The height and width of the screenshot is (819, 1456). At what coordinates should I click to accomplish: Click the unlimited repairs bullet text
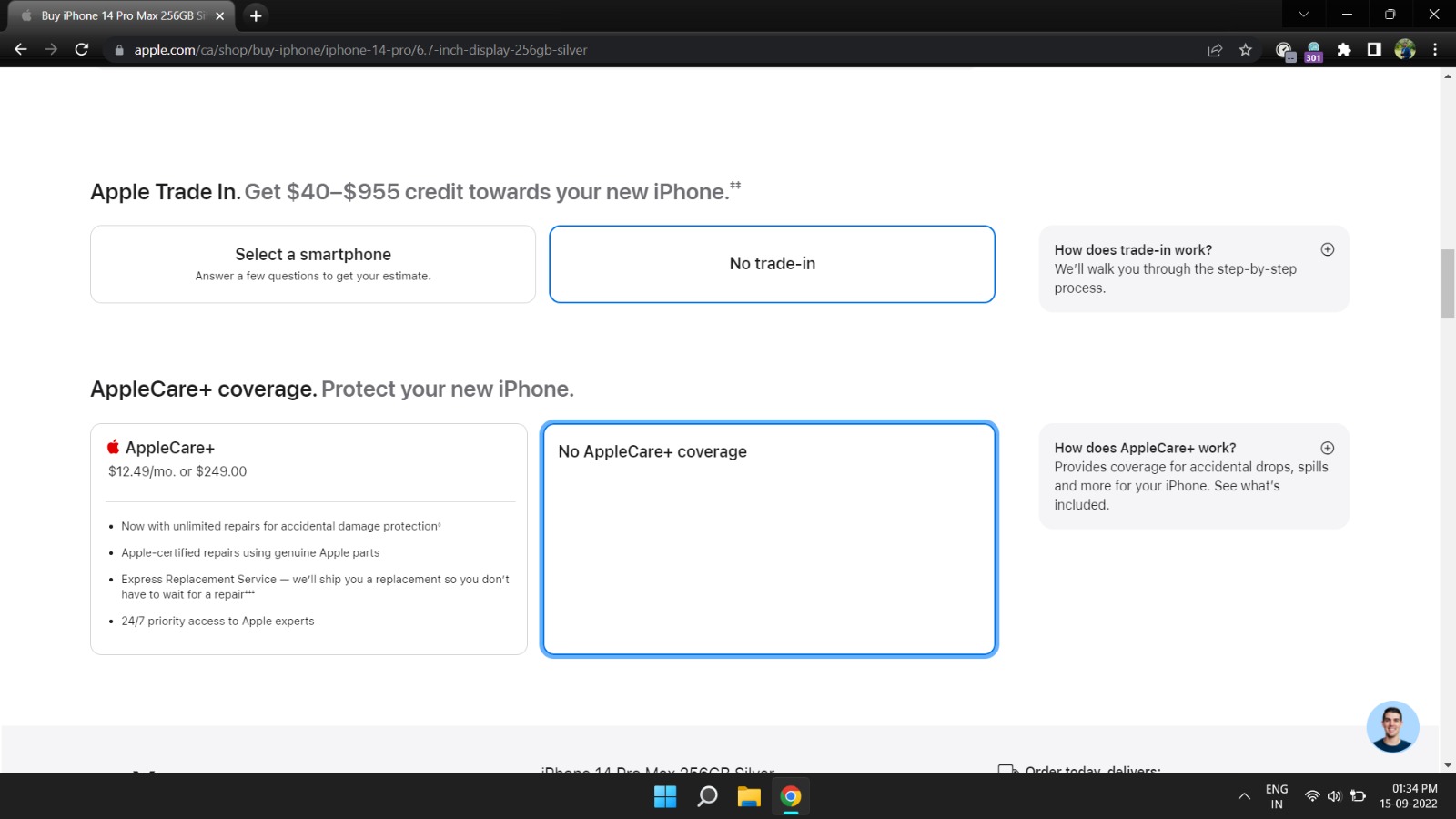tap(281, 526)
